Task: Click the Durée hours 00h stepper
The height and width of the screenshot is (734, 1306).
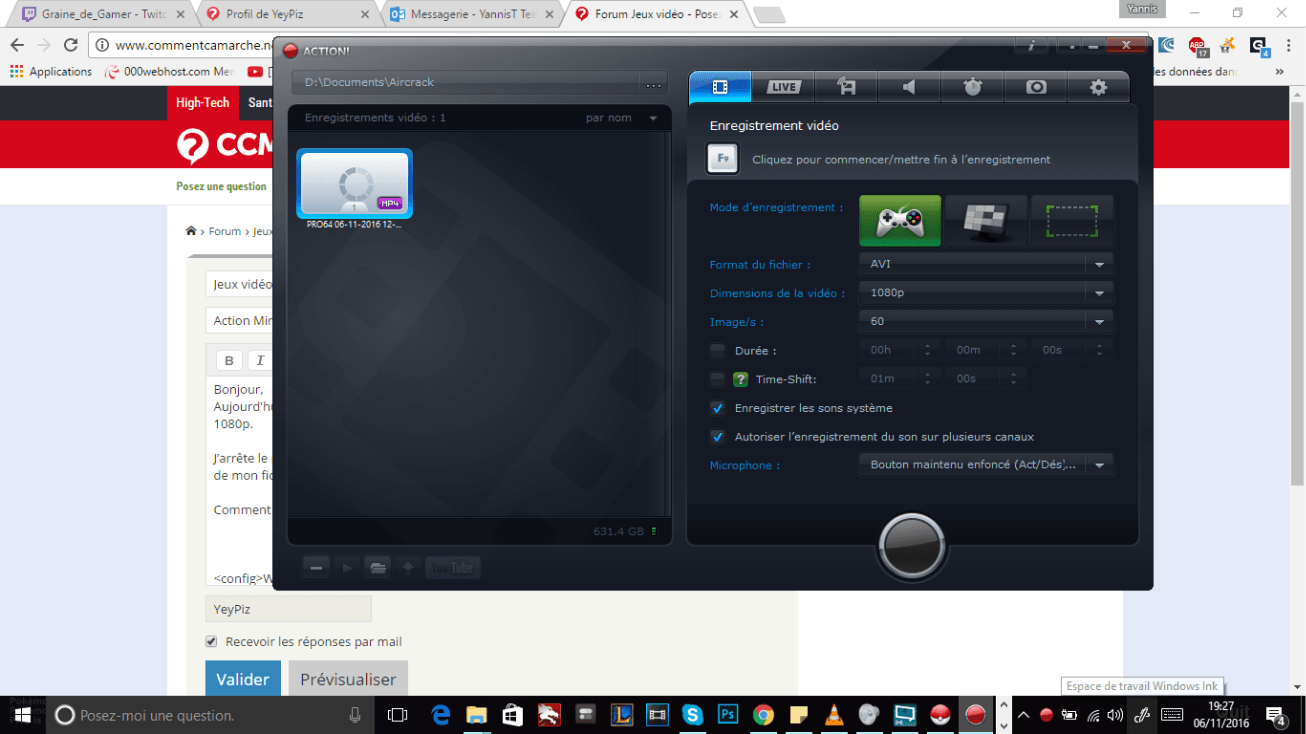Action: coord(899,350)
